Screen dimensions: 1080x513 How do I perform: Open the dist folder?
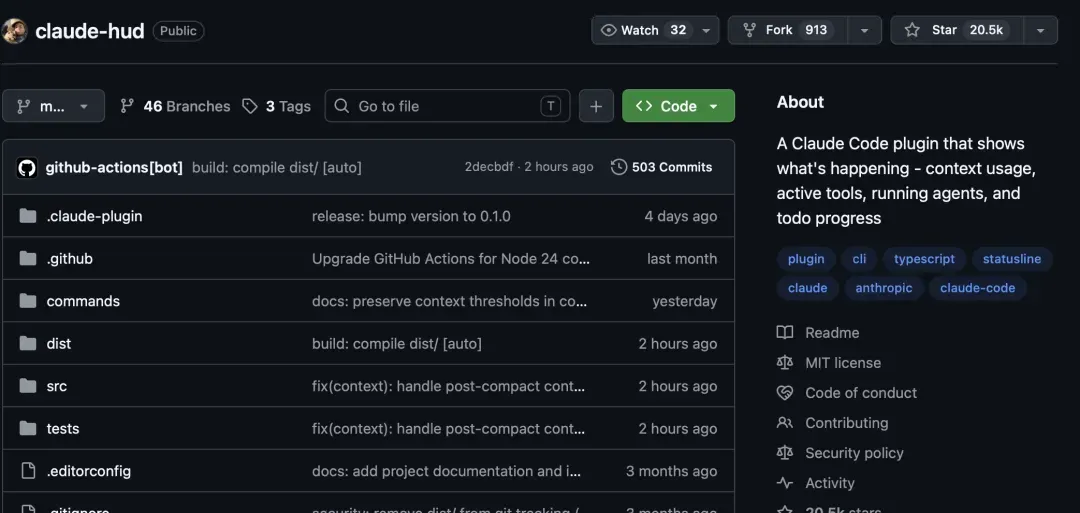(59, 344)
